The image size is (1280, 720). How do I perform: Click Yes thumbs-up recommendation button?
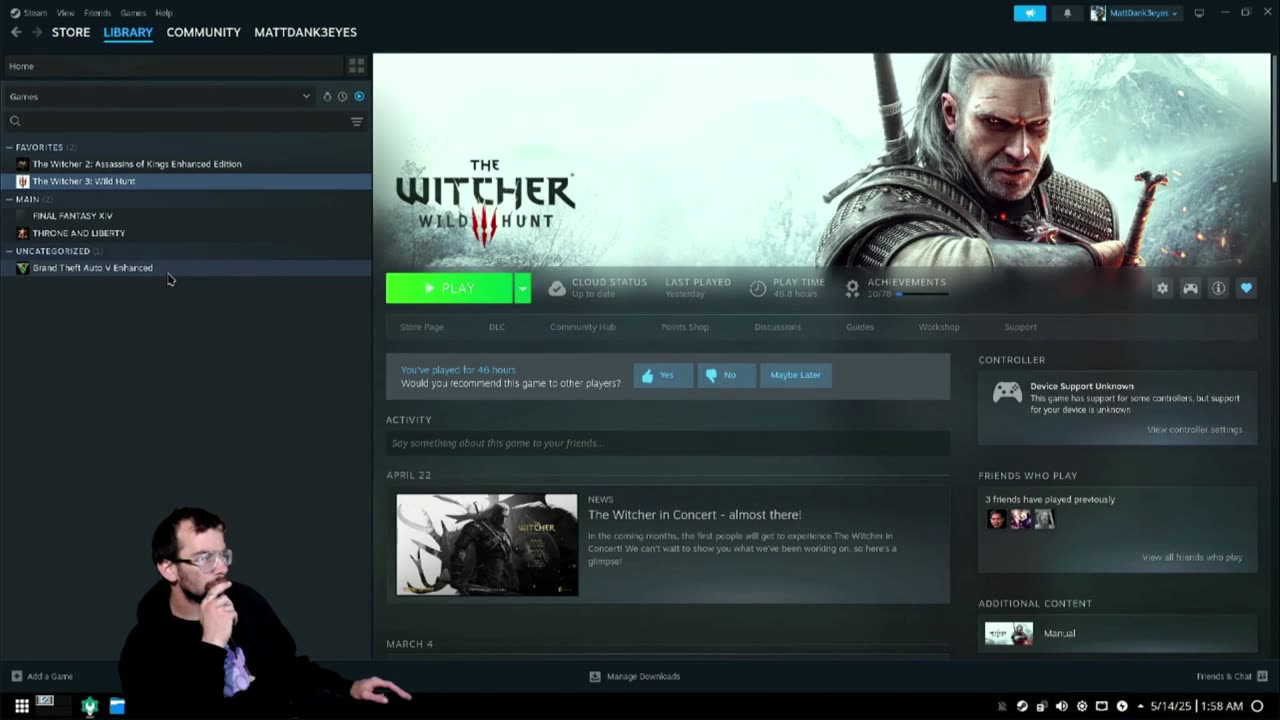pyautogui.click(x=663, y=375)
